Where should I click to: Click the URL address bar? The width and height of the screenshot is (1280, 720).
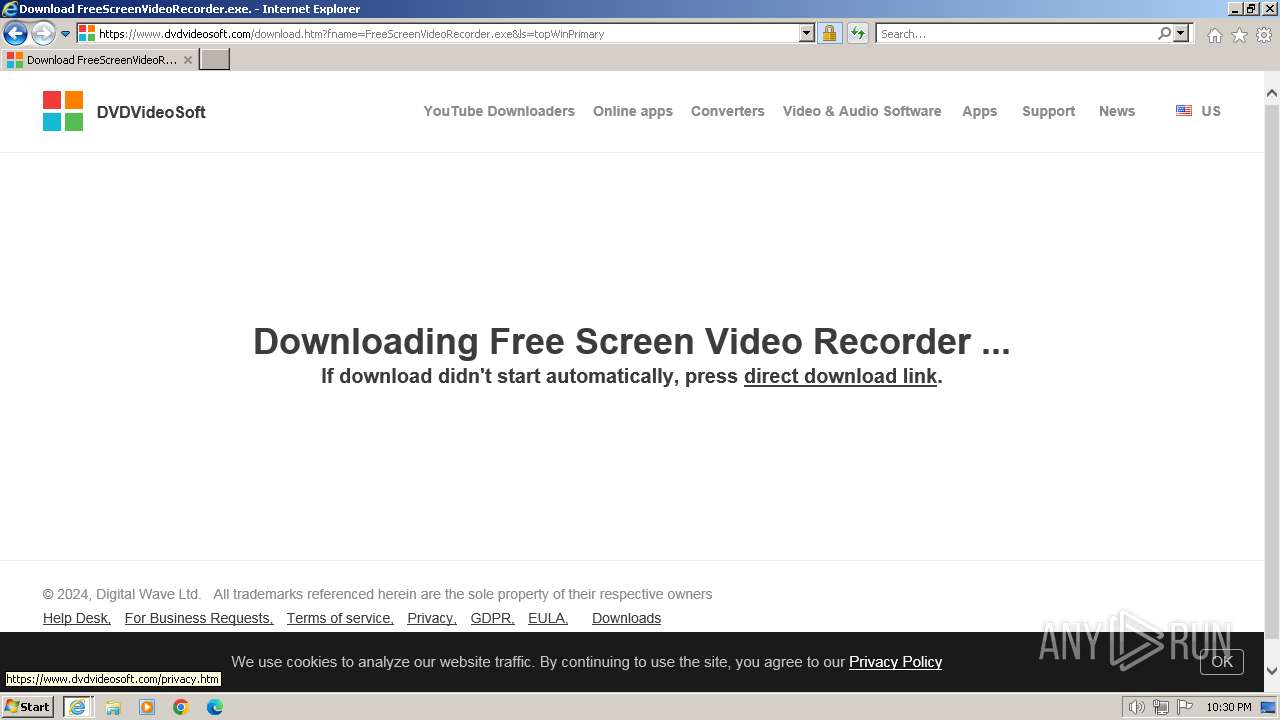point(438,33)
